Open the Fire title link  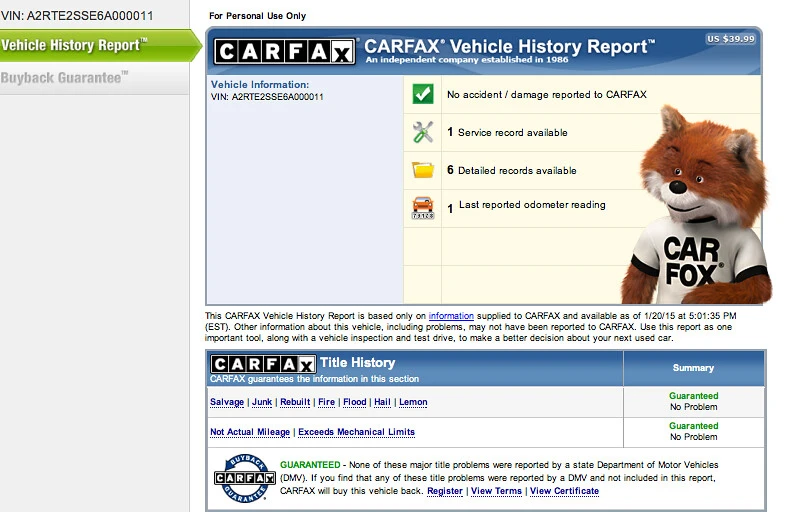[x=327, y=402]
